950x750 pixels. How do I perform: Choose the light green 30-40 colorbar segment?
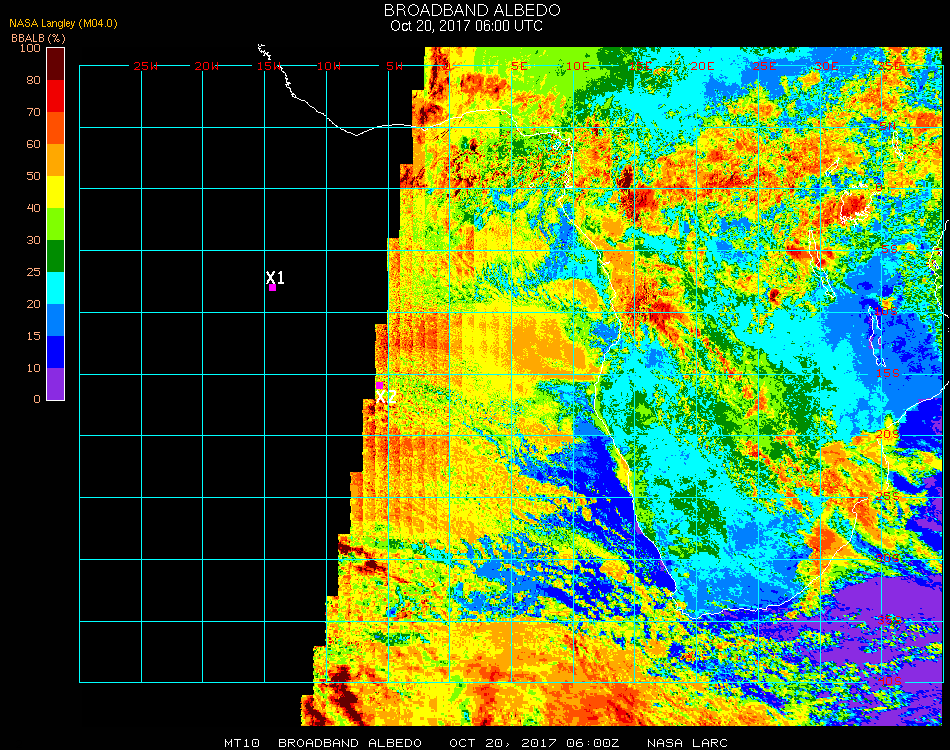point(55,224)
